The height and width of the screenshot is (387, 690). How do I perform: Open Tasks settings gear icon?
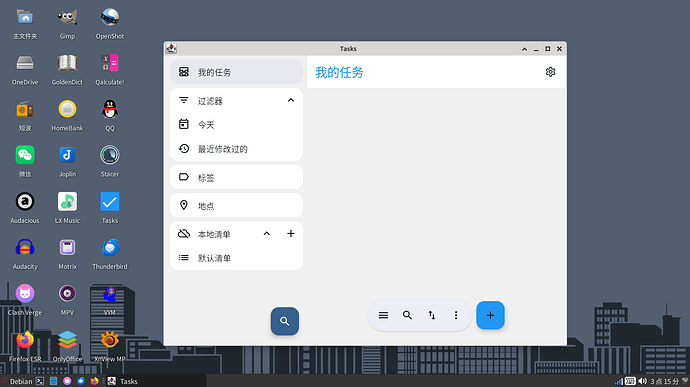point(550,72)
